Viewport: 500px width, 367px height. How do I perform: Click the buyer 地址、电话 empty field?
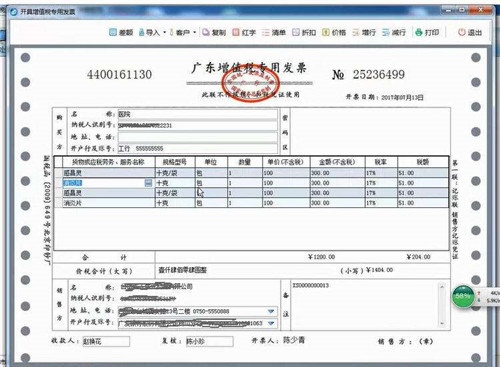coord(197,137)
